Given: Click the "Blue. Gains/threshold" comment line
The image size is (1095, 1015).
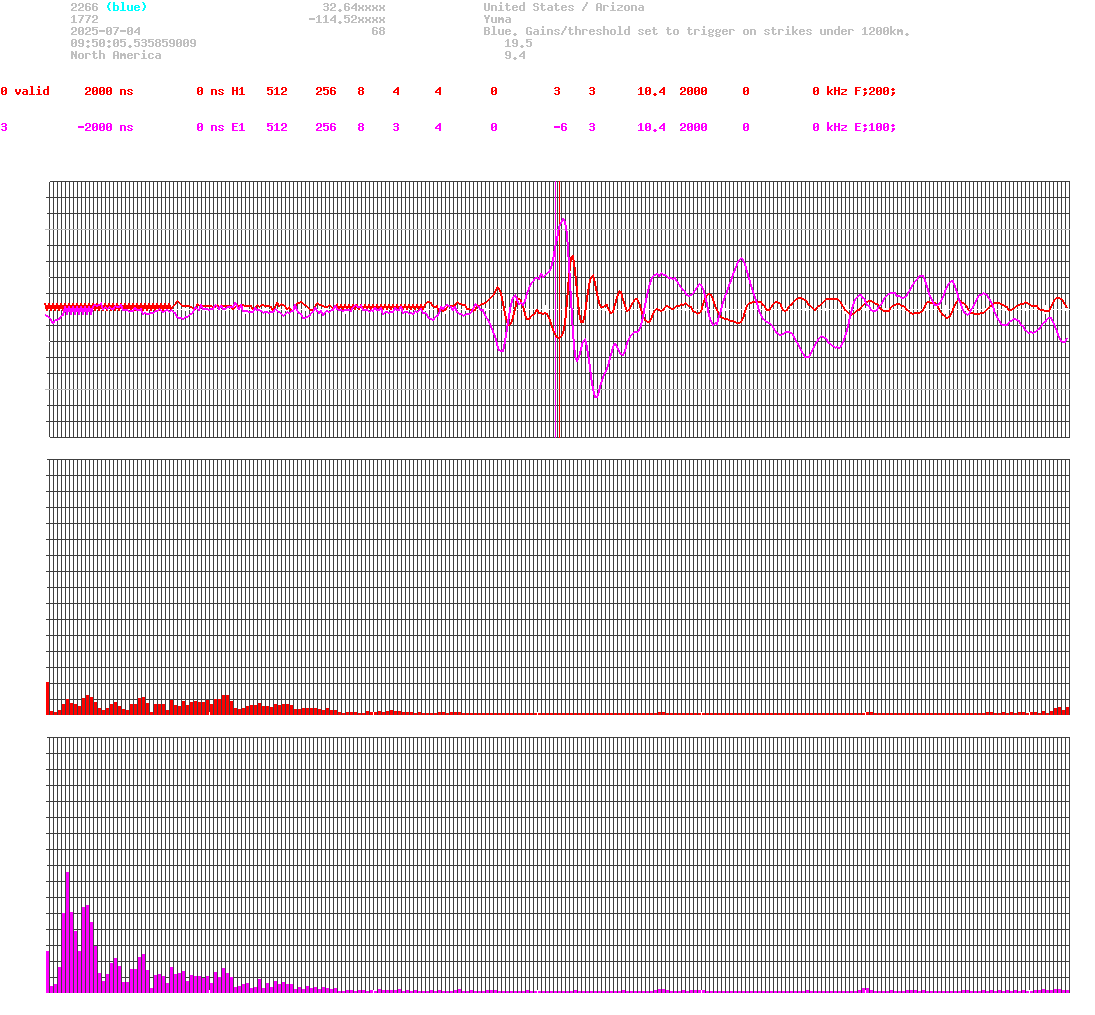Looking at the screenshot, I should click(696, 31).
